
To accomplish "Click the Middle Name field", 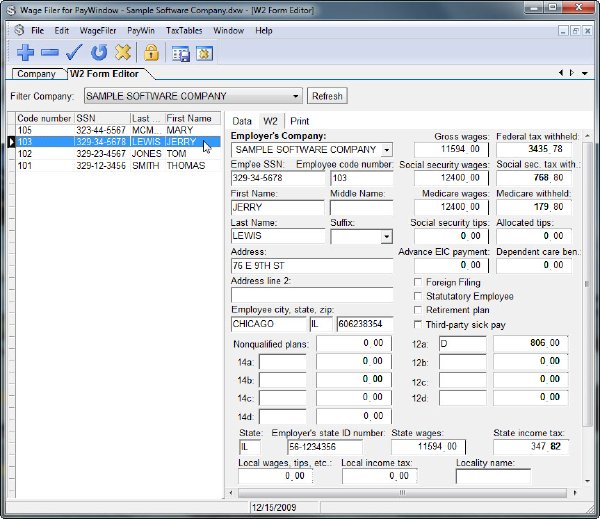I will pos(362,207).
